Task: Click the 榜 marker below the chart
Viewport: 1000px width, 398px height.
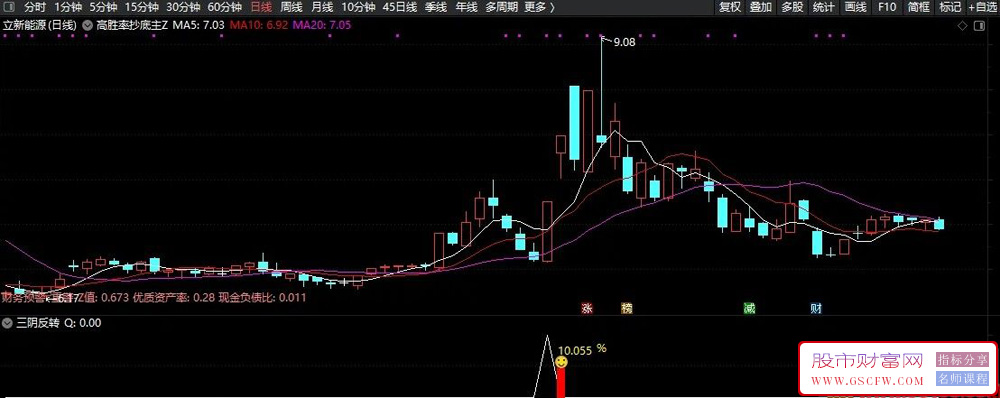Action: click(627, 309)
